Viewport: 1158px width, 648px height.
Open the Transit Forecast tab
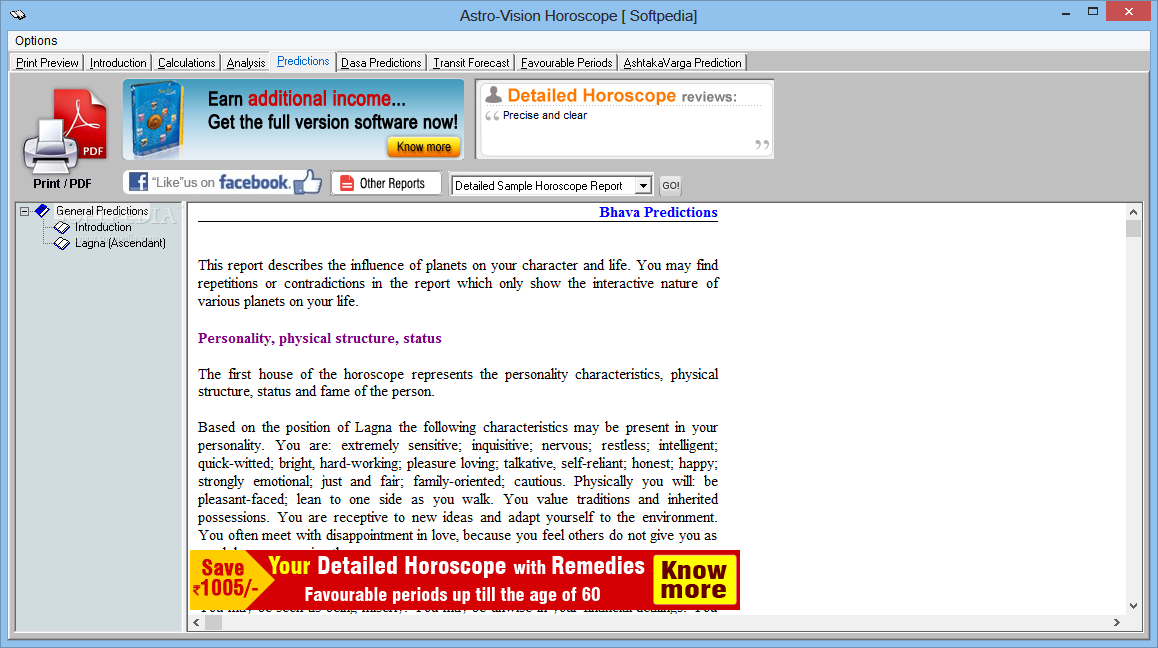[471, 63]
